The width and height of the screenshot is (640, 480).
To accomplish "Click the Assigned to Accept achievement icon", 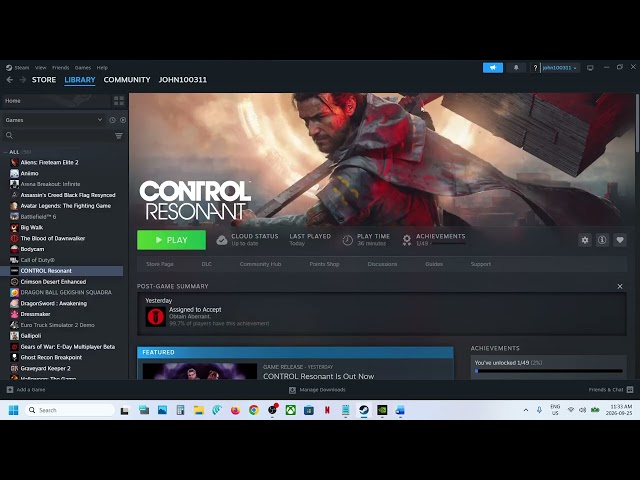I will click(156, 316).
